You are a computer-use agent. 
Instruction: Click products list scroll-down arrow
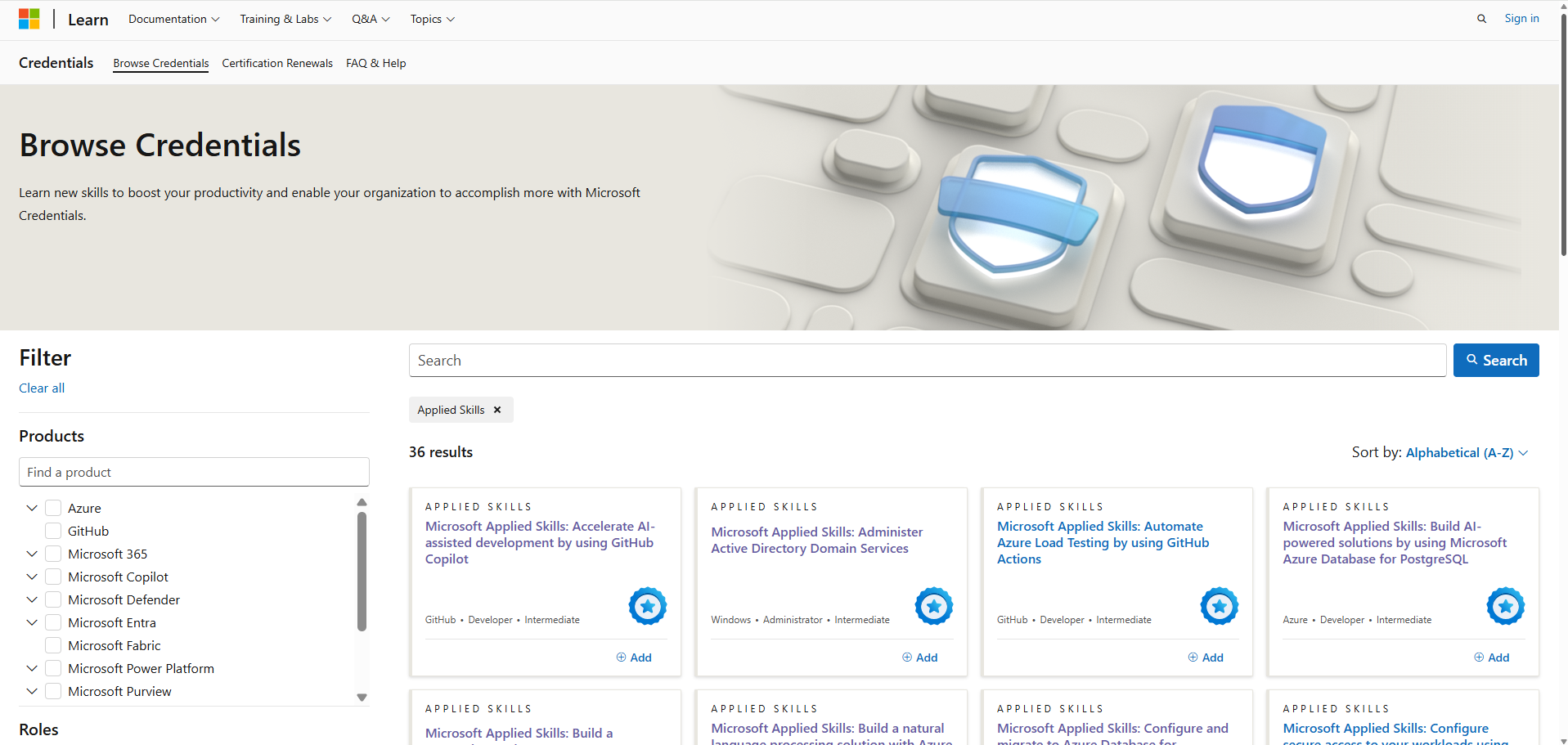click(362, 698)
